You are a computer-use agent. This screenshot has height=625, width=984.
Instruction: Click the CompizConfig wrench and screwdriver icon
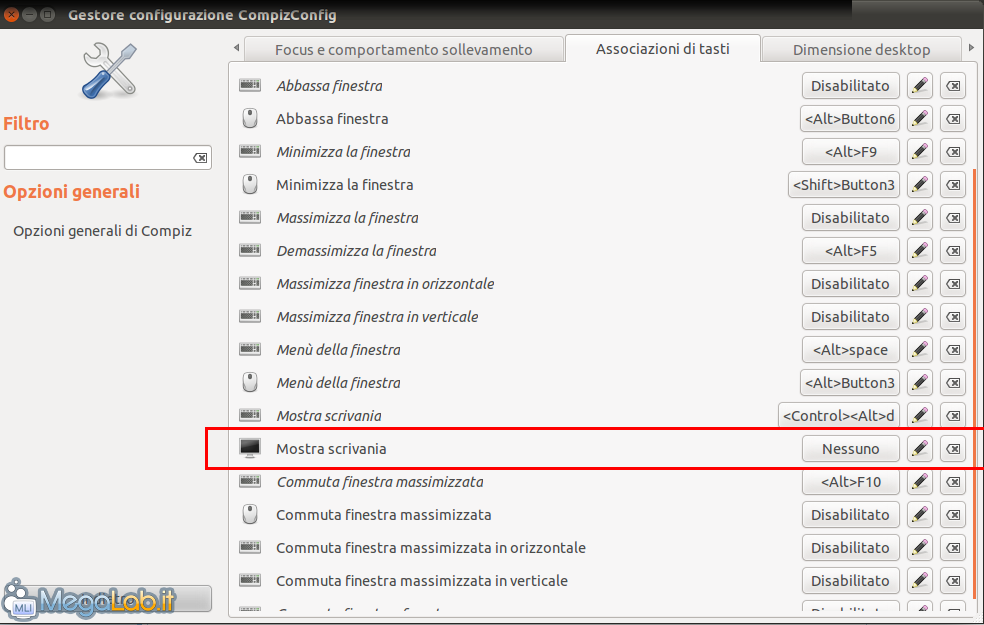pos(109,70)
